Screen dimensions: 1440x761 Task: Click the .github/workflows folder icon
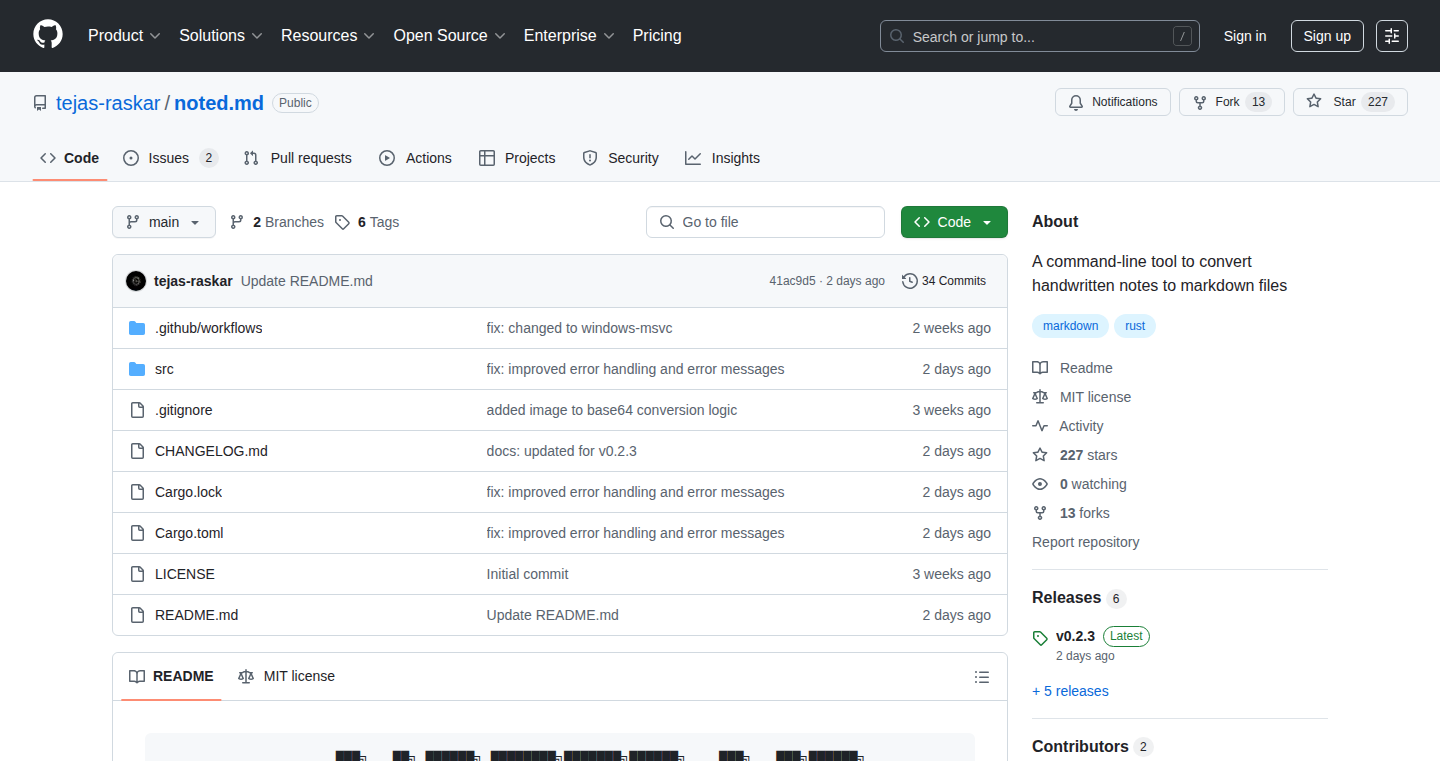point(137,328)
